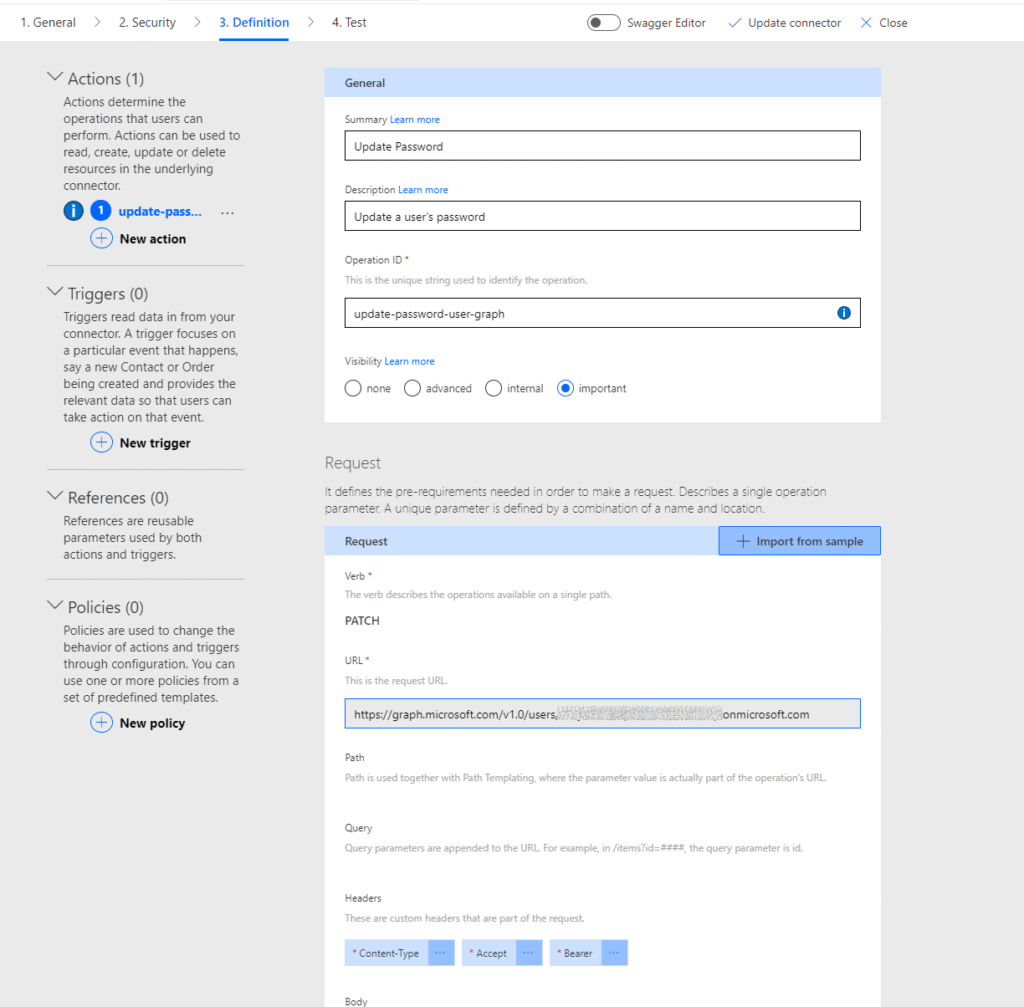Image resolution: width=1024 pixels, height=1007 pixels.
Task: Open the Content-Type header options menu
Action: point(441,953)
